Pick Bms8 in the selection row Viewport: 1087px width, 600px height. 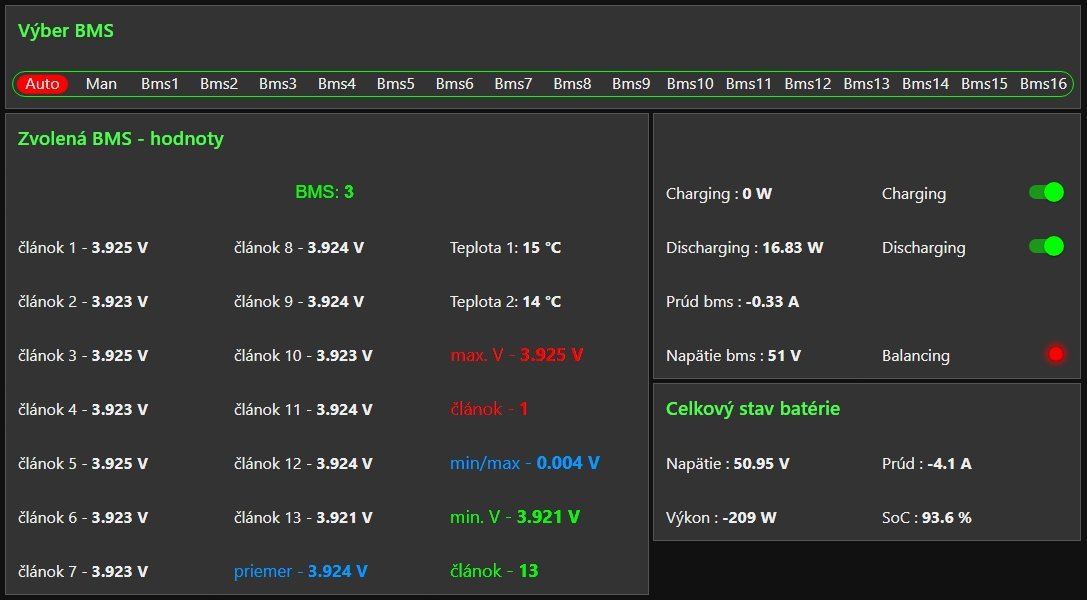click(x=572, y=84)
